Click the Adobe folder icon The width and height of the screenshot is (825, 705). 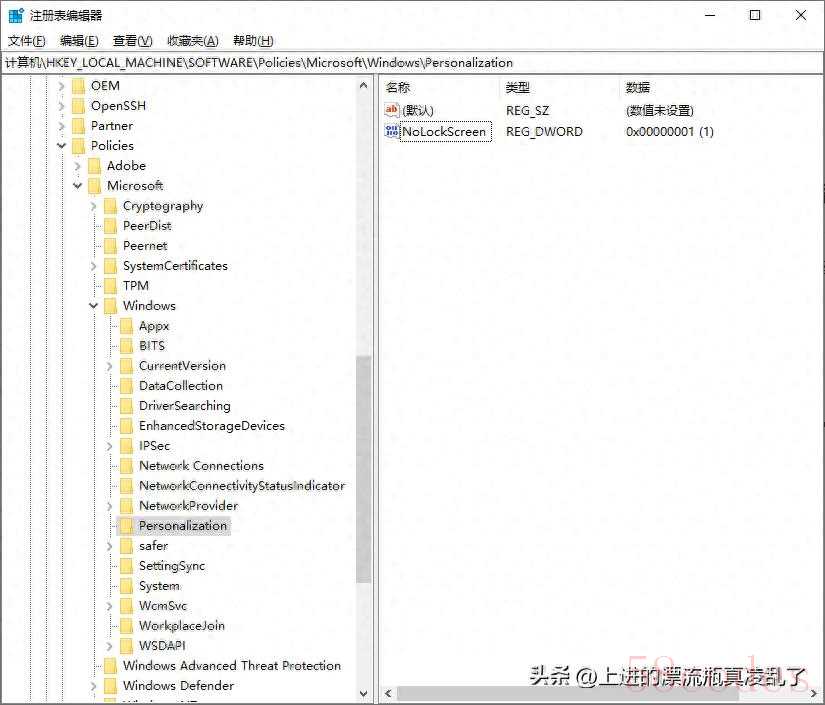point(94,166)
